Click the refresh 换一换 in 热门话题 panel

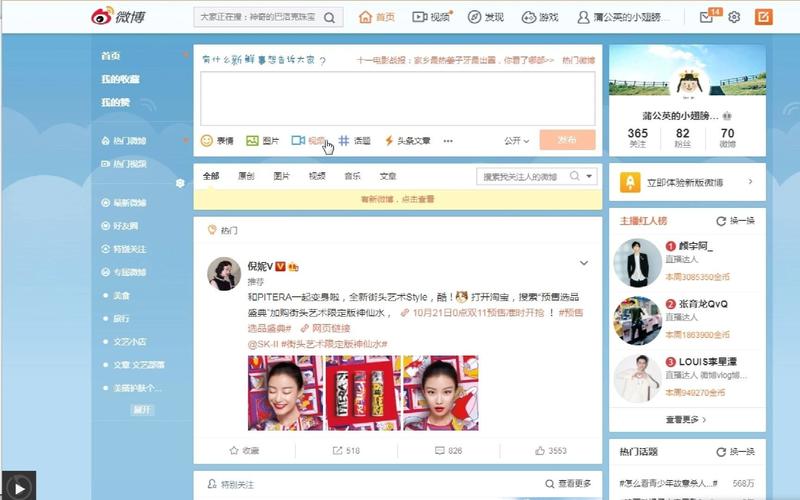735,452
